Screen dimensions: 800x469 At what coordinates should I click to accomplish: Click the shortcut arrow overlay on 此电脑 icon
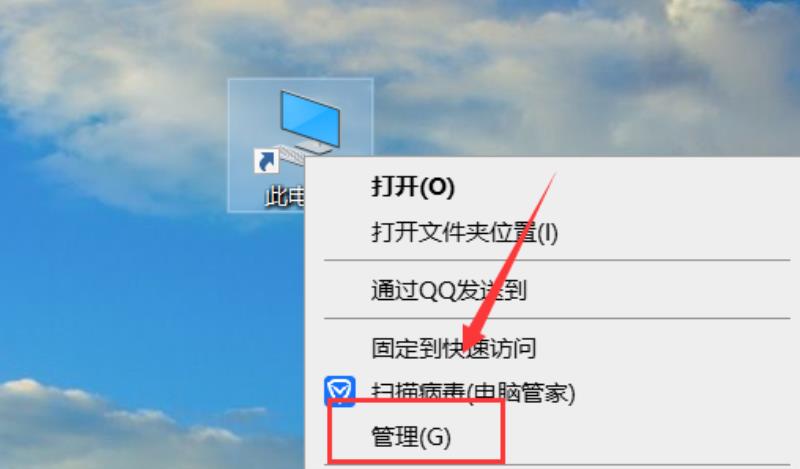click(266, 161)
